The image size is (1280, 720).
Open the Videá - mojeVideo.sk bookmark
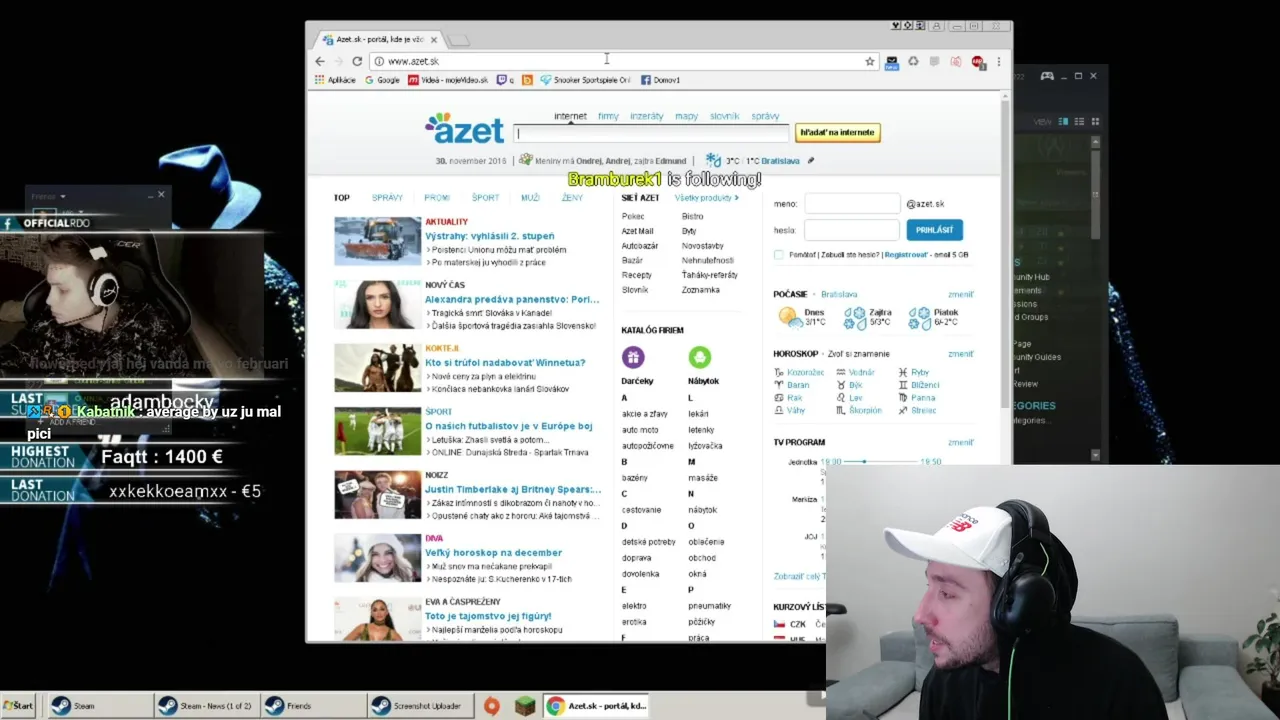[448, 80]
